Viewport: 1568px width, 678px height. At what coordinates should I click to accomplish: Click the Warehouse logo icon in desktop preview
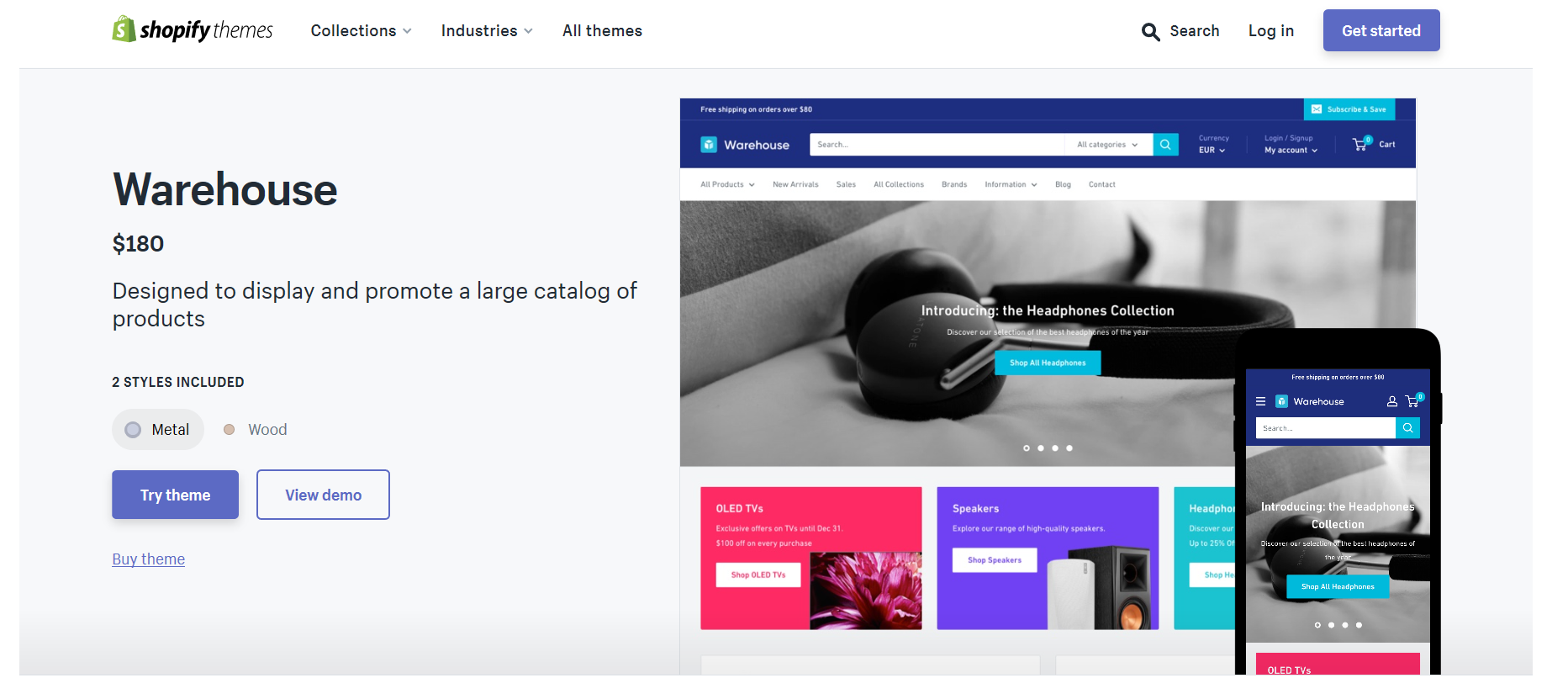click(x=709, y=145)
